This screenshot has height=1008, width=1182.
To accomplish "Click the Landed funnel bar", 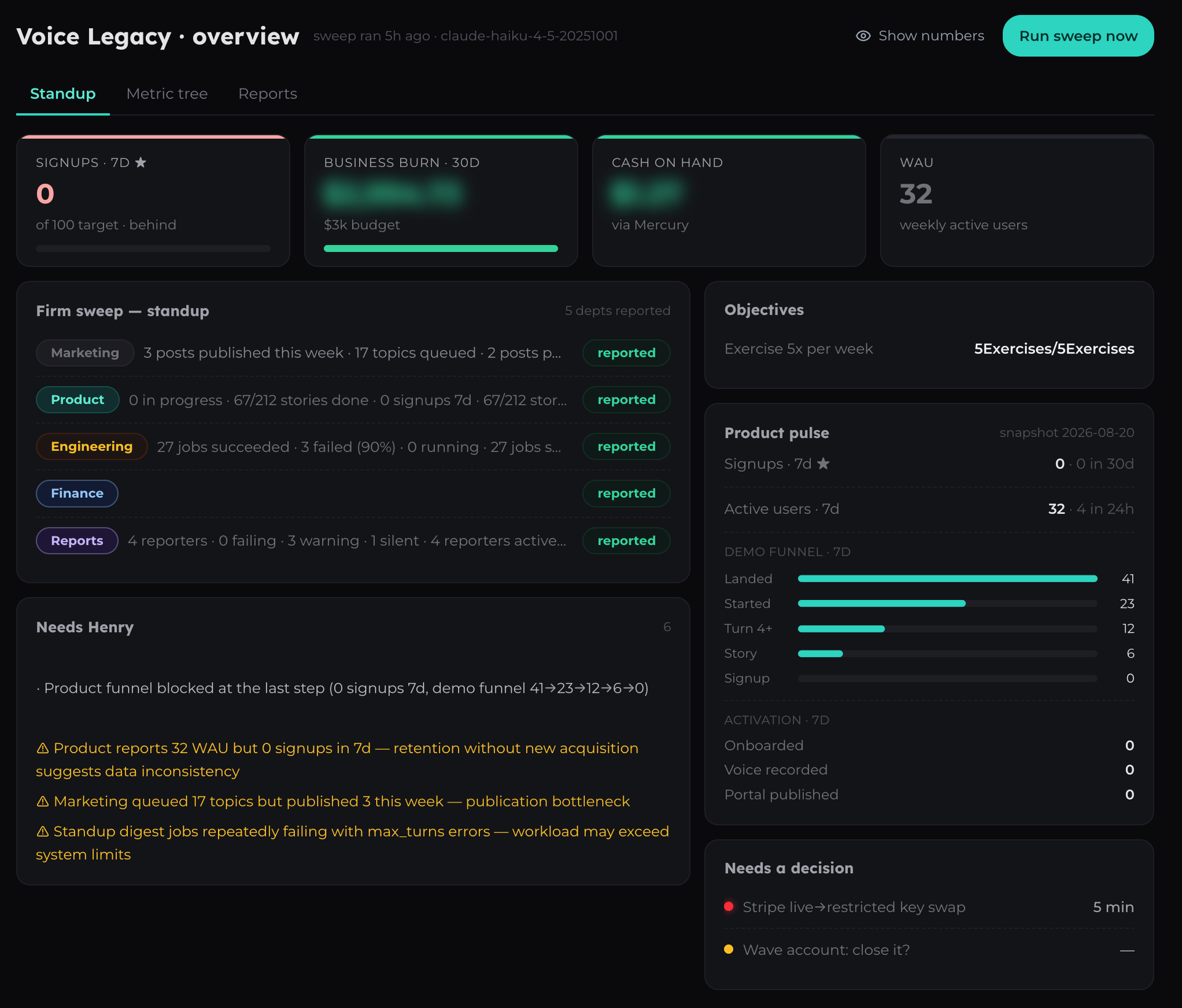I will 947,578.
